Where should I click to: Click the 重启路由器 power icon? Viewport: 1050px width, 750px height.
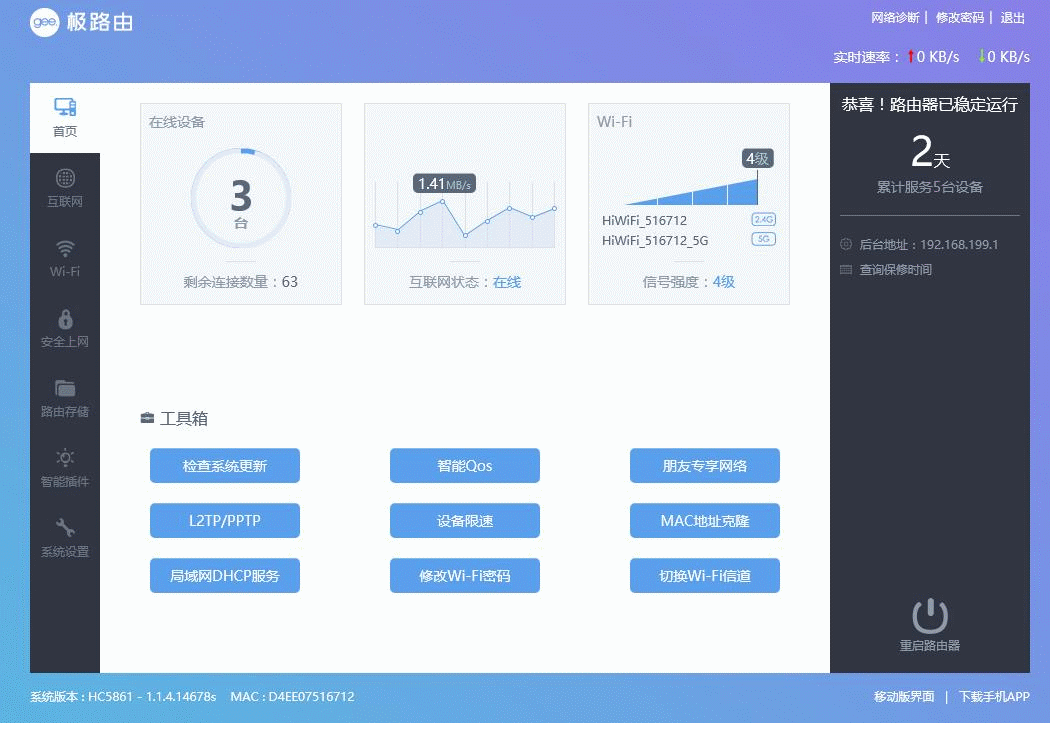930,616
